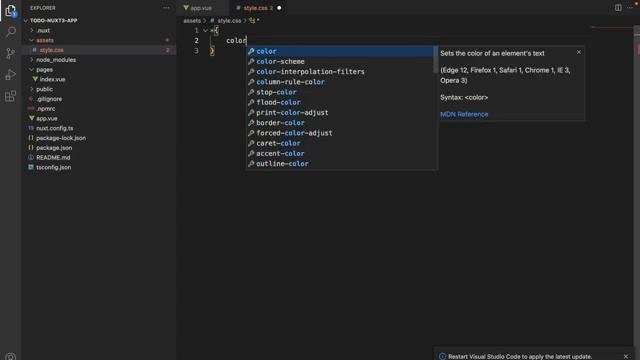Collapse the pages folder

(44, 69)
